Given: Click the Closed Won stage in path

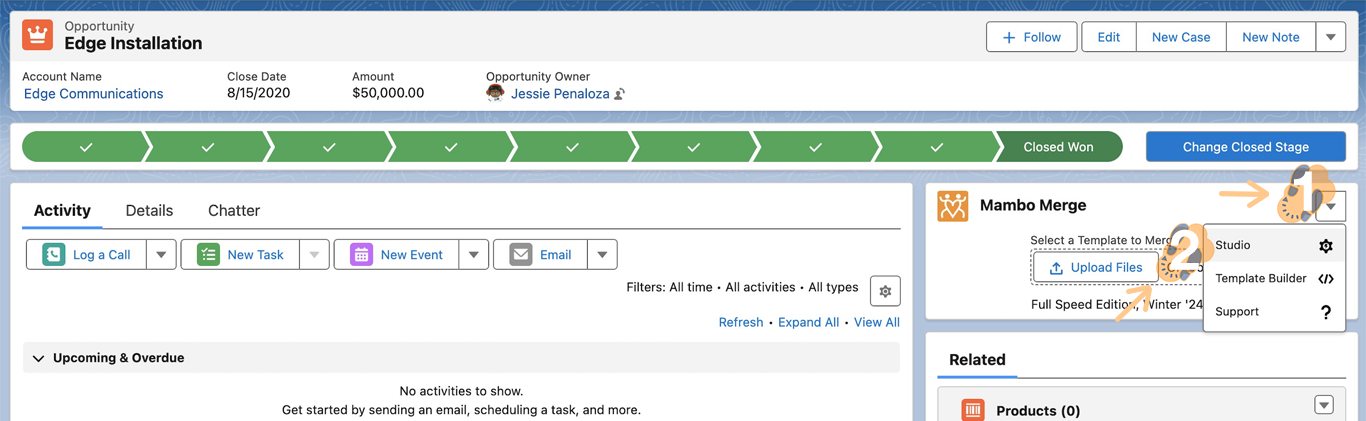Looking at the screenshot, I should pos(1058,147).
